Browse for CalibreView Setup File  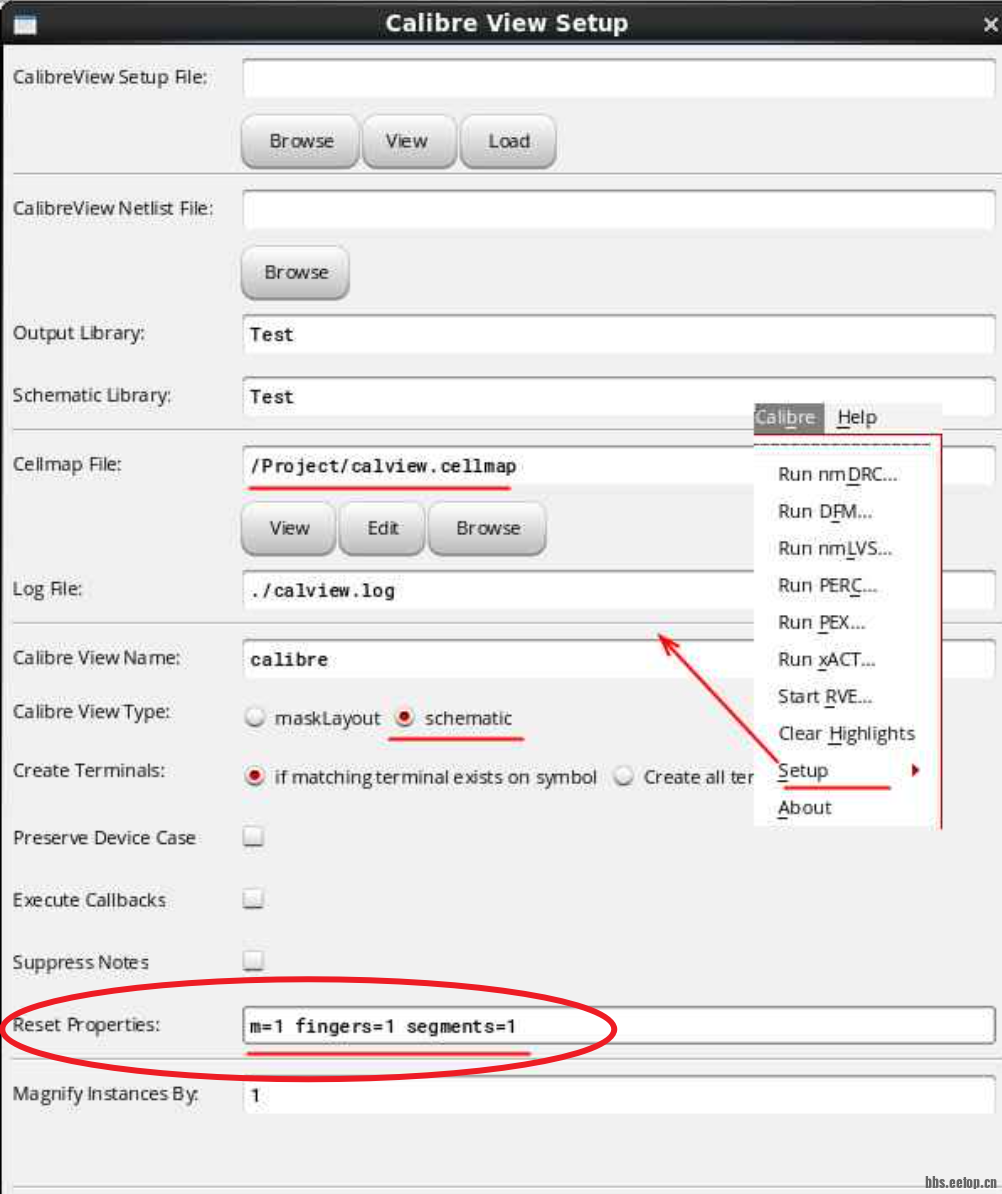tap(300, 142)
